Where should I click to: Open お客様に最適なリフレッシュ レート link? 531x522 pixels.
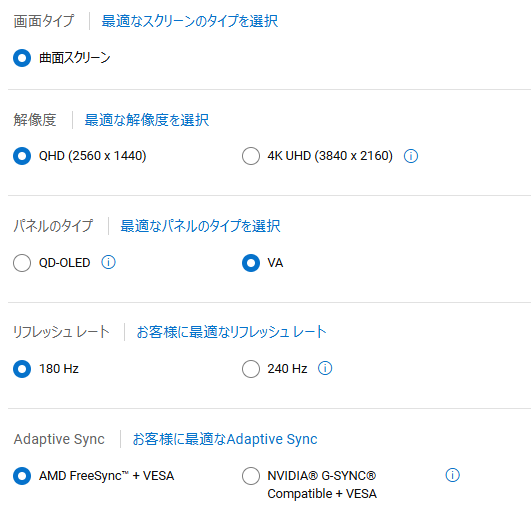(231, 332)
